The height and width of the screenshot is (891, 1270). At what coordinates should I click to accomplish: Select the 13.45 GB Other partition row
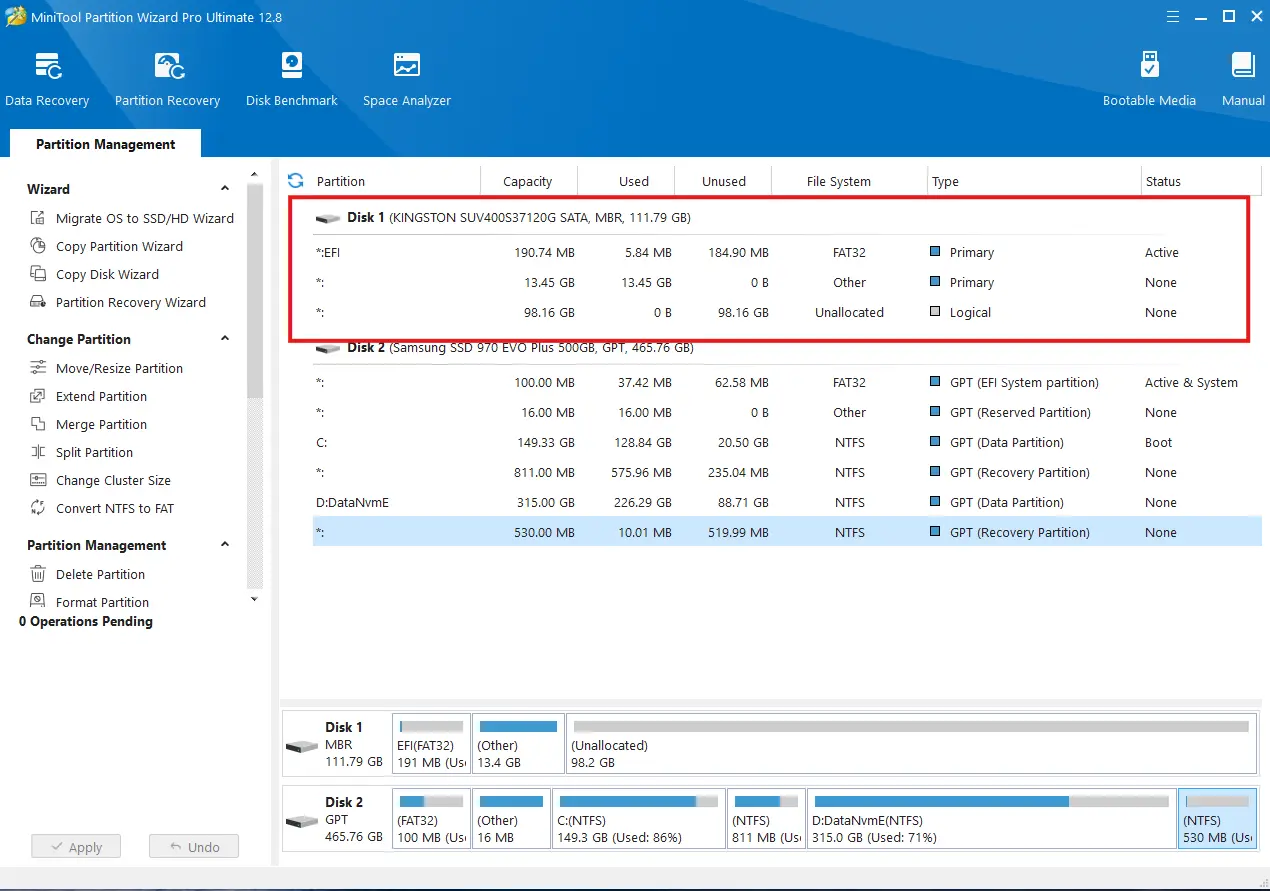tap(787, 283)
